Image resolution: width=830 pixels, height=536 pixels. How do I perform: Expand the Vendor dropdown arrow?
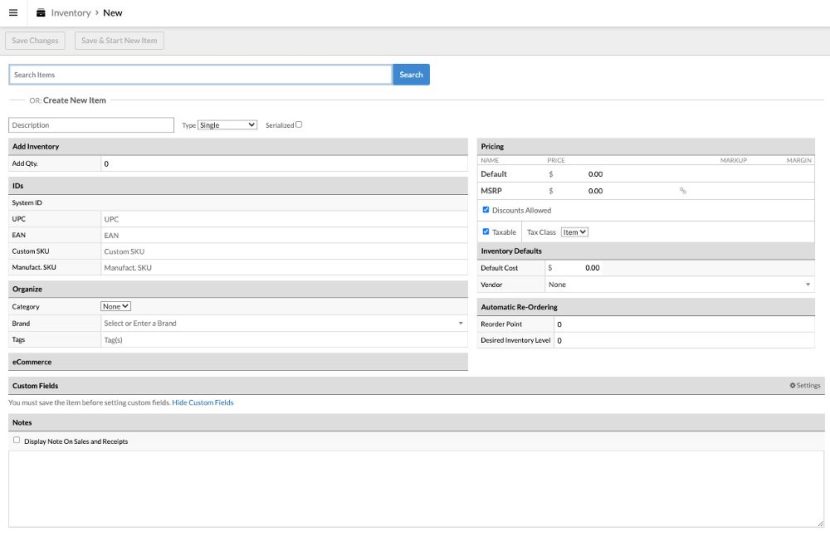pyautogui.click(x=807, y=285)
